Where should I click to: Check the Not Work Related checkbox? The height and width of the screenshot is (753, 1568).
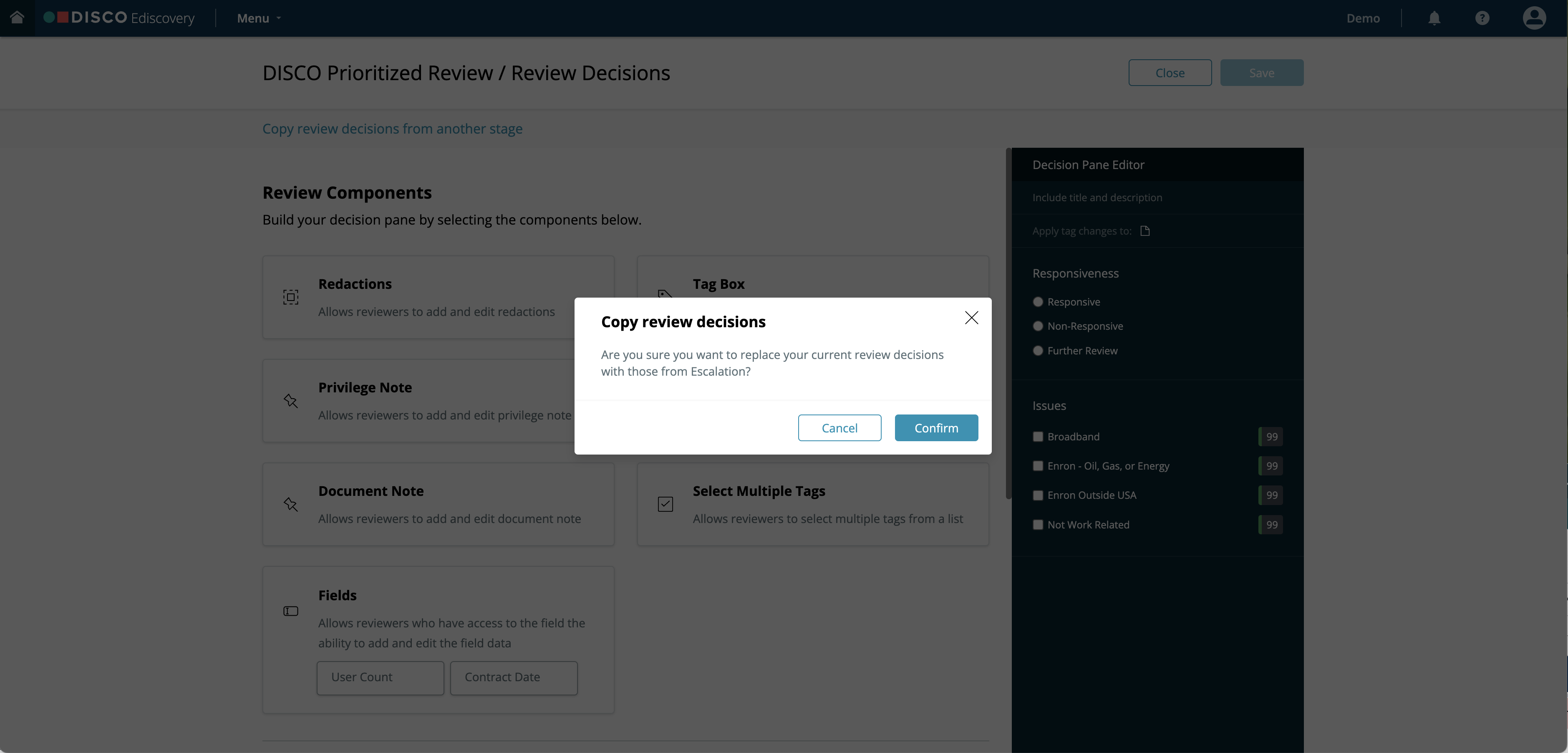click(x=1038, y=525)
